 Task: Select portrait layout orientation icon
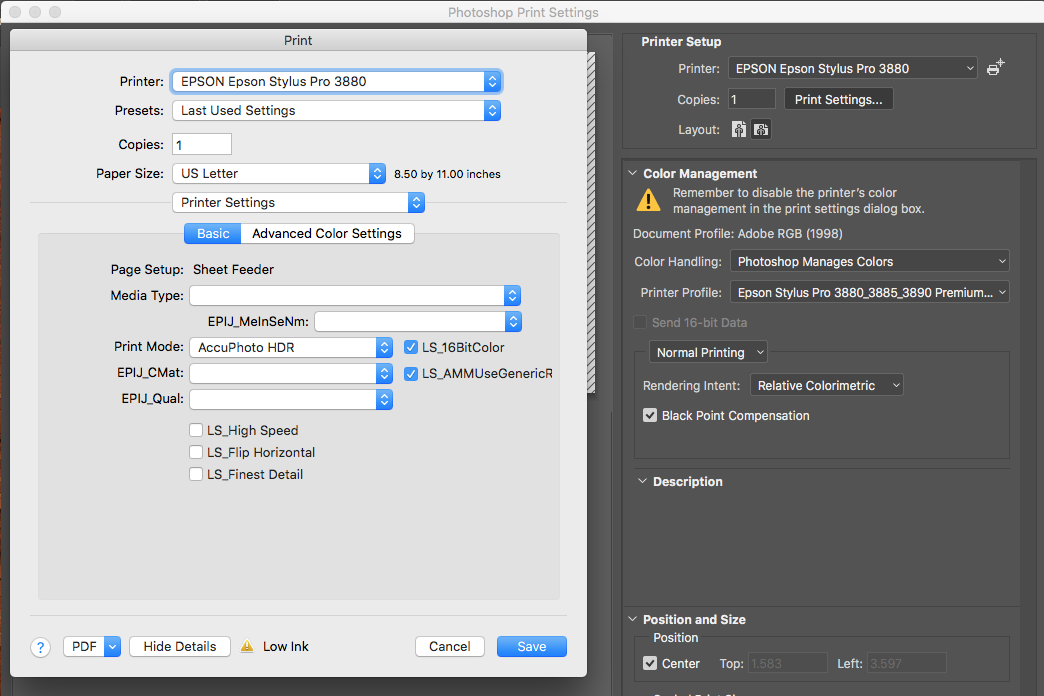click(739, 129)
